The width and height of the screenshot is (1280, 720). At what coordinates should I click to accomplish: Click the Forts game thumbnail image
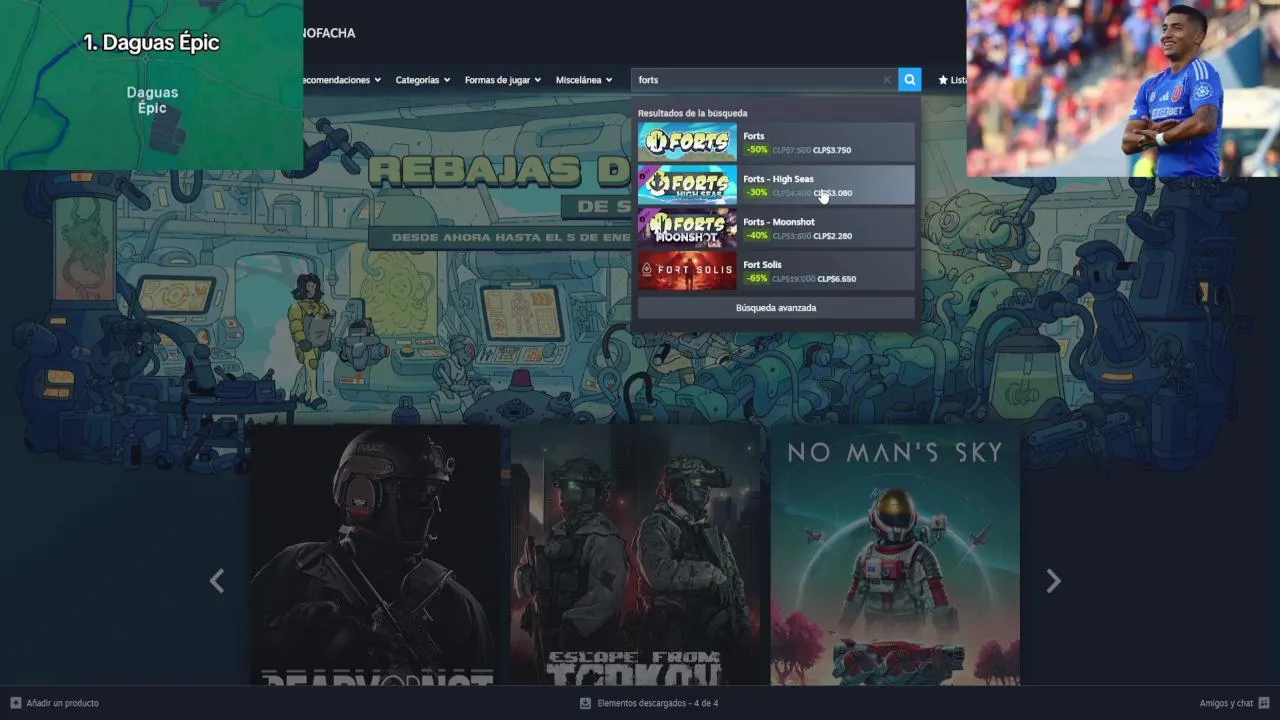click(687, 142)
